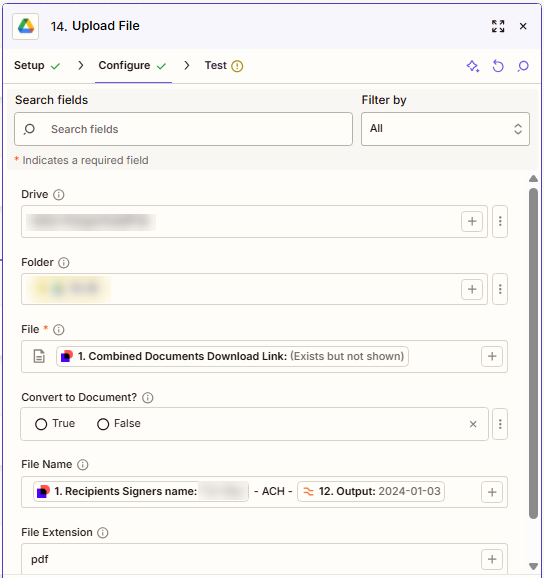The image size is (544, 578).
Task: Click the plus button in Folder field
Action: 472,289
